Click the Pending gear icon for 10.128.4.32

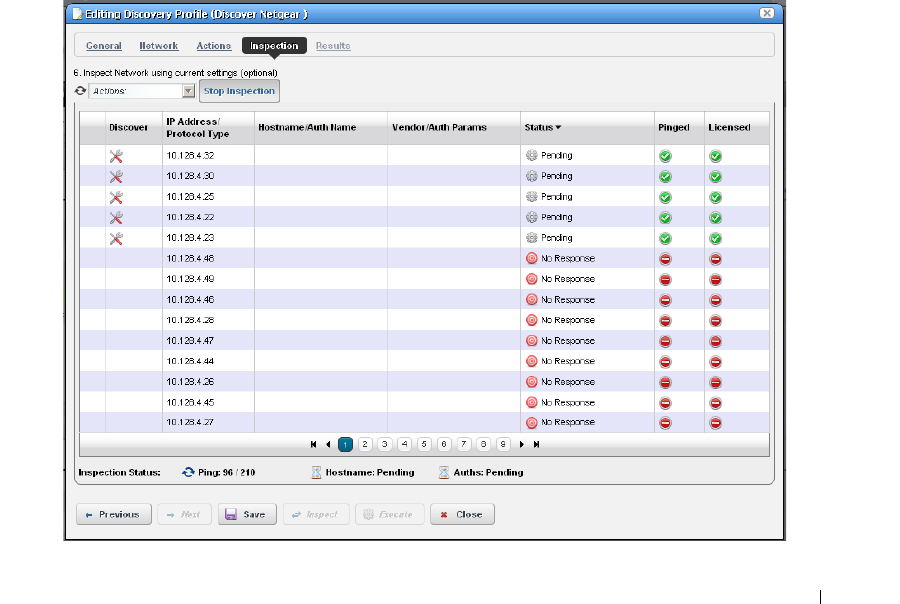click(x=532, y=156)
